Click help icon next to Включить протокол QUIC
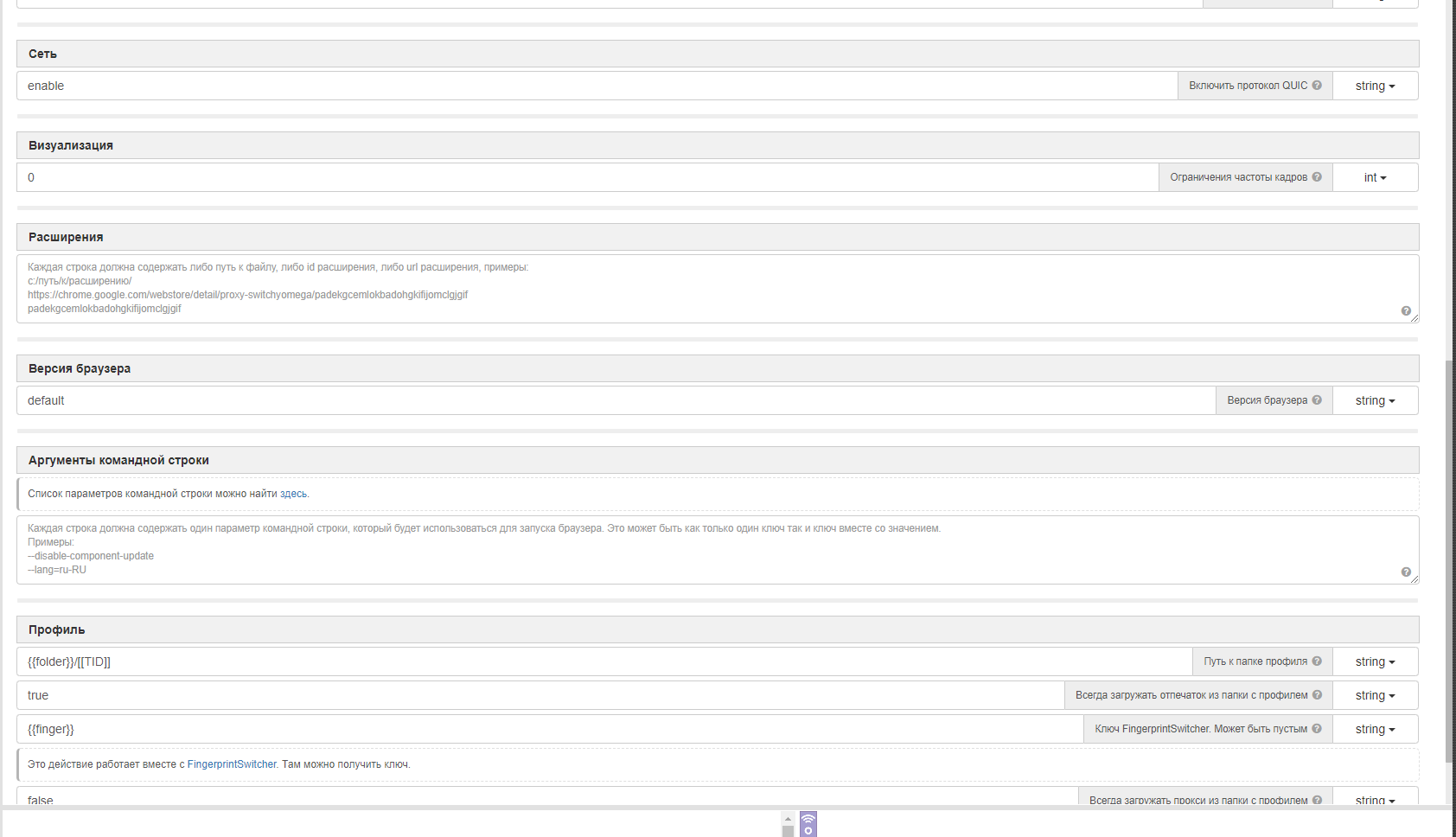The width and height of the screenshot is (1456, 837). (1317, 86)
